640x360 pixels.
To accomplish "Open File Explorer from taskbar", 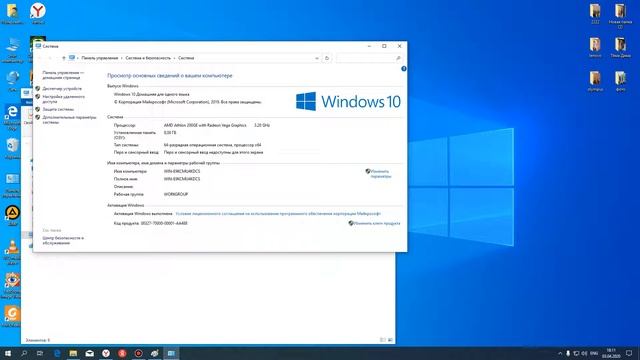I will point(73,353).
